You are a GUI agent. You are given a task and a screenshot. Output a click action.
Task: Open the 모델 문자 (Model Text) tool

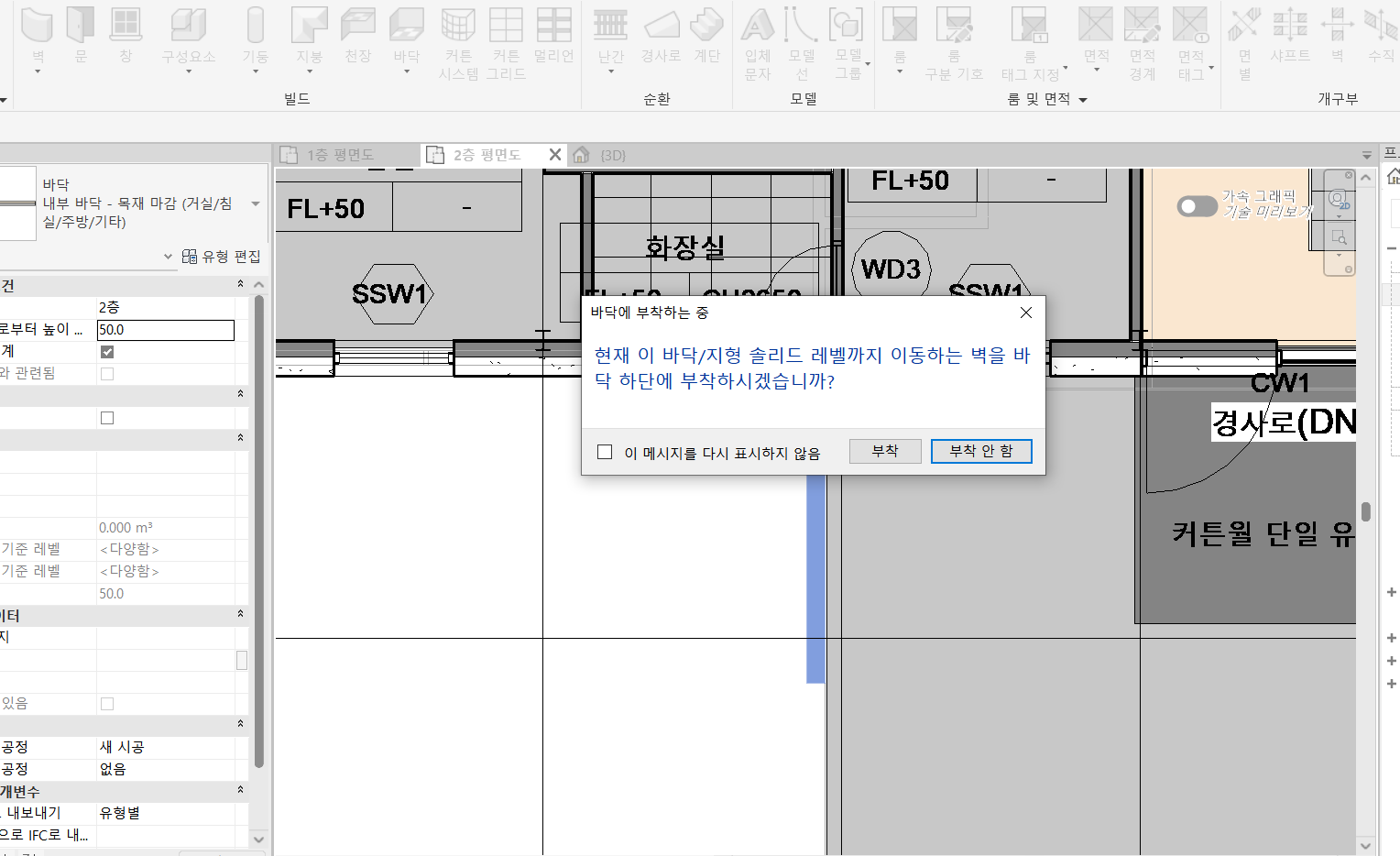pyautogui.click(x=758, y=27)
